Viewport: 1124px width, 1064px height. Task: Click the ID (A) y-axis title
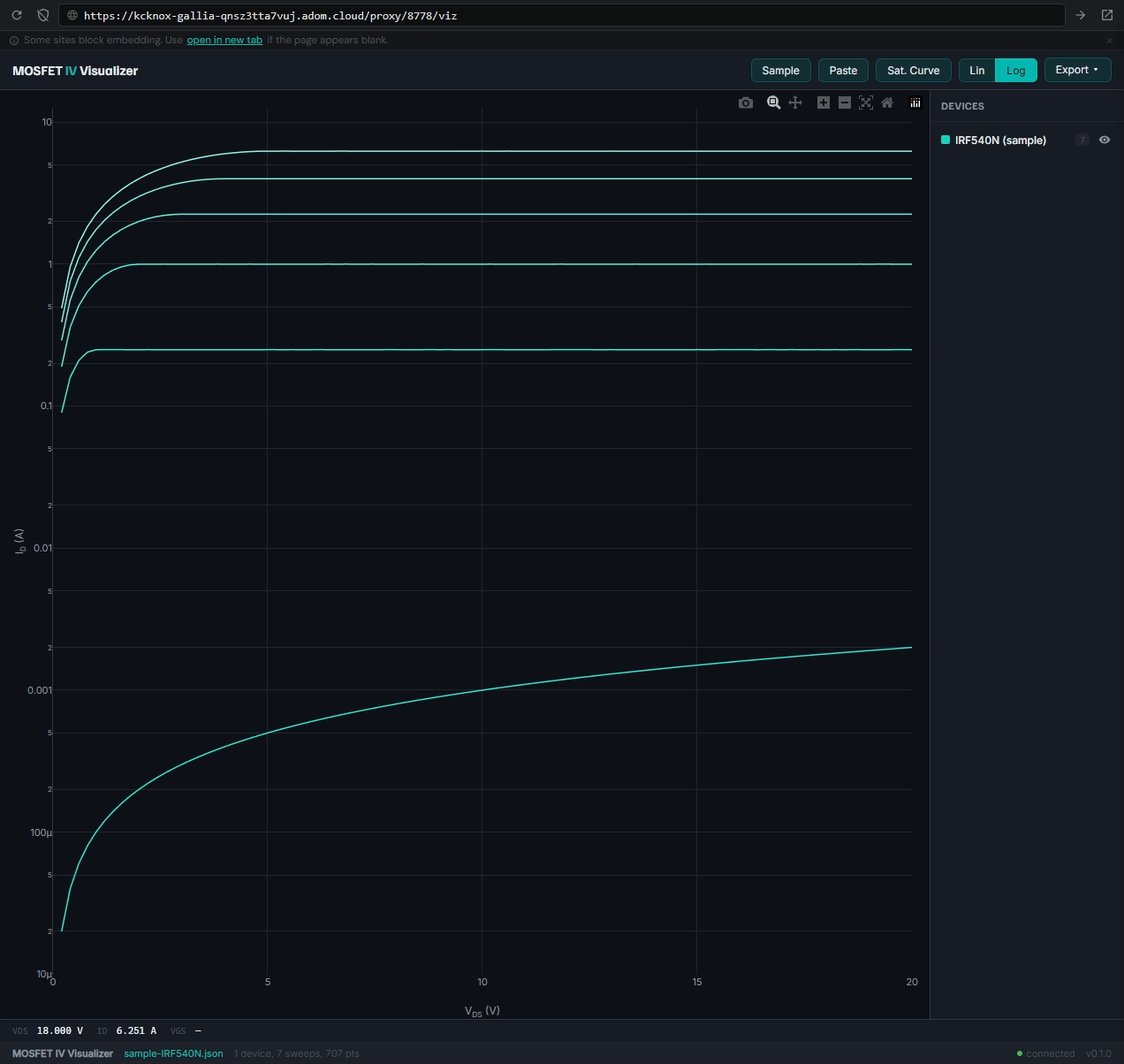pyautogui.click(x=19, y=542)
